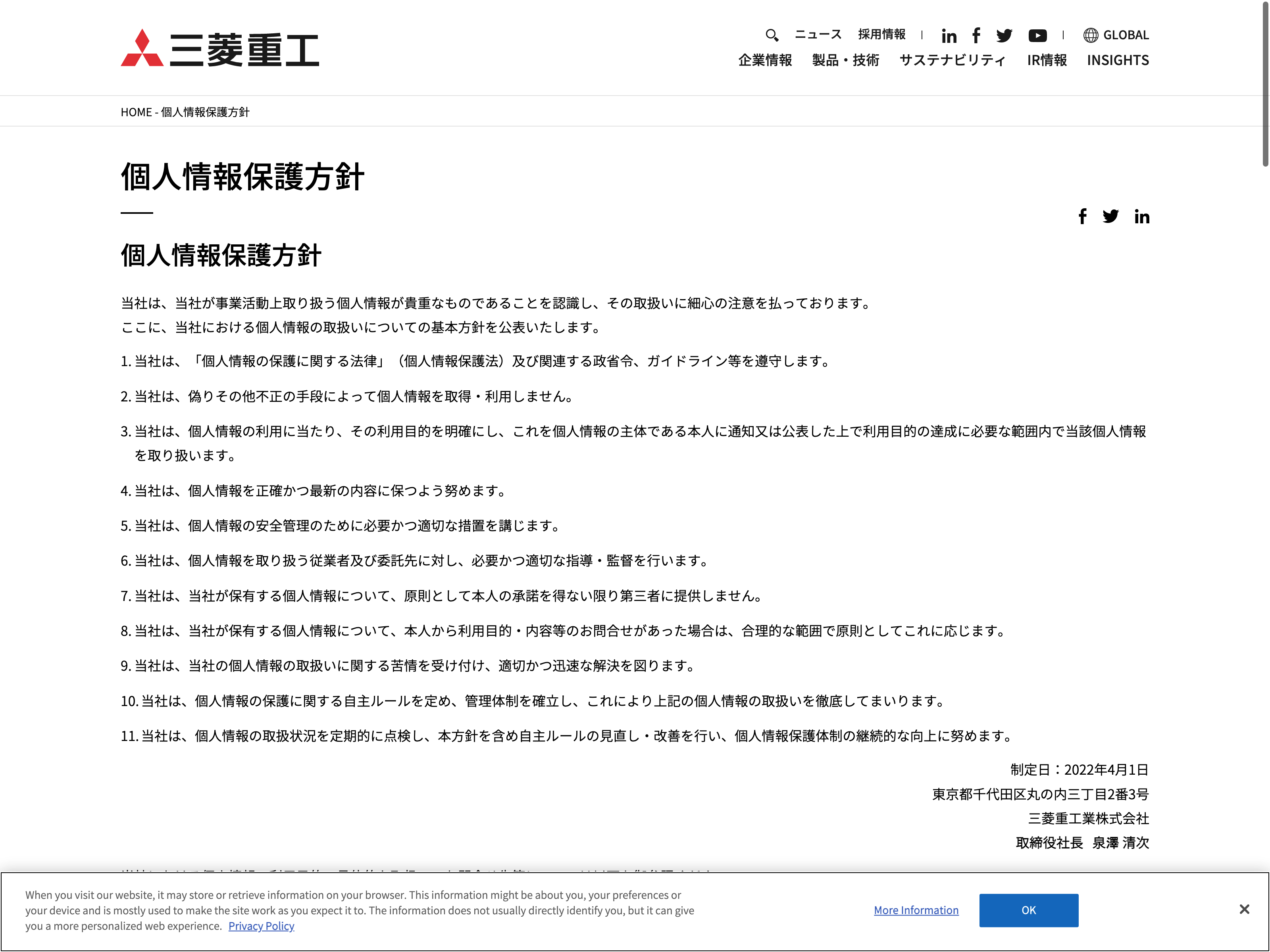Share page via Facebook share icon

tap(1082, 216)
